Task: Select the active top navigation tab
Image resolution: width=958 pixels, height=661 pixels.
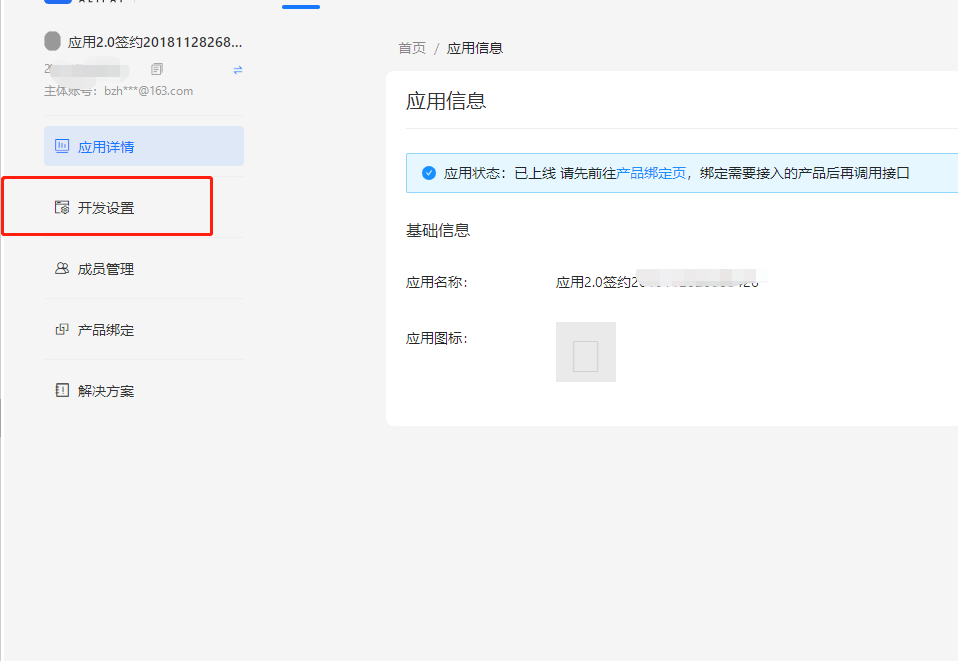Action: (x=300, y=4)
